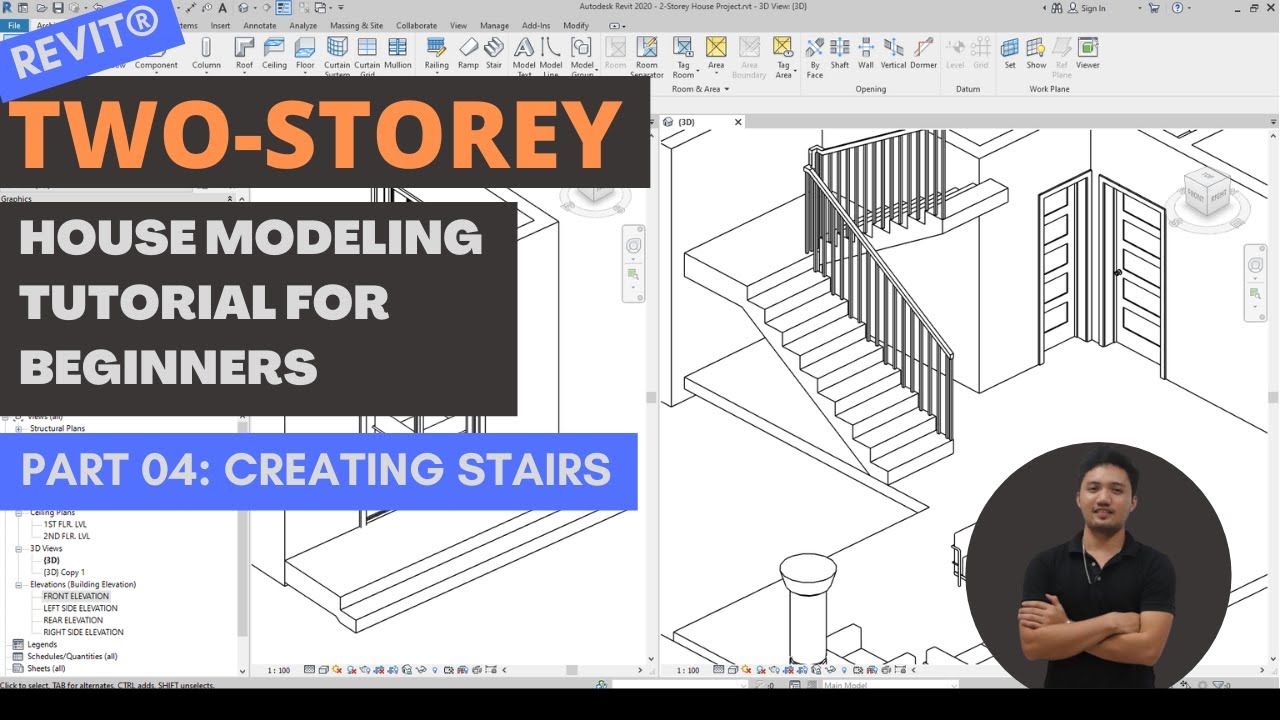Expand the Structural Plans tree node
The width and height of the screenshot is (1280, 720).
[x=18, y=428]
